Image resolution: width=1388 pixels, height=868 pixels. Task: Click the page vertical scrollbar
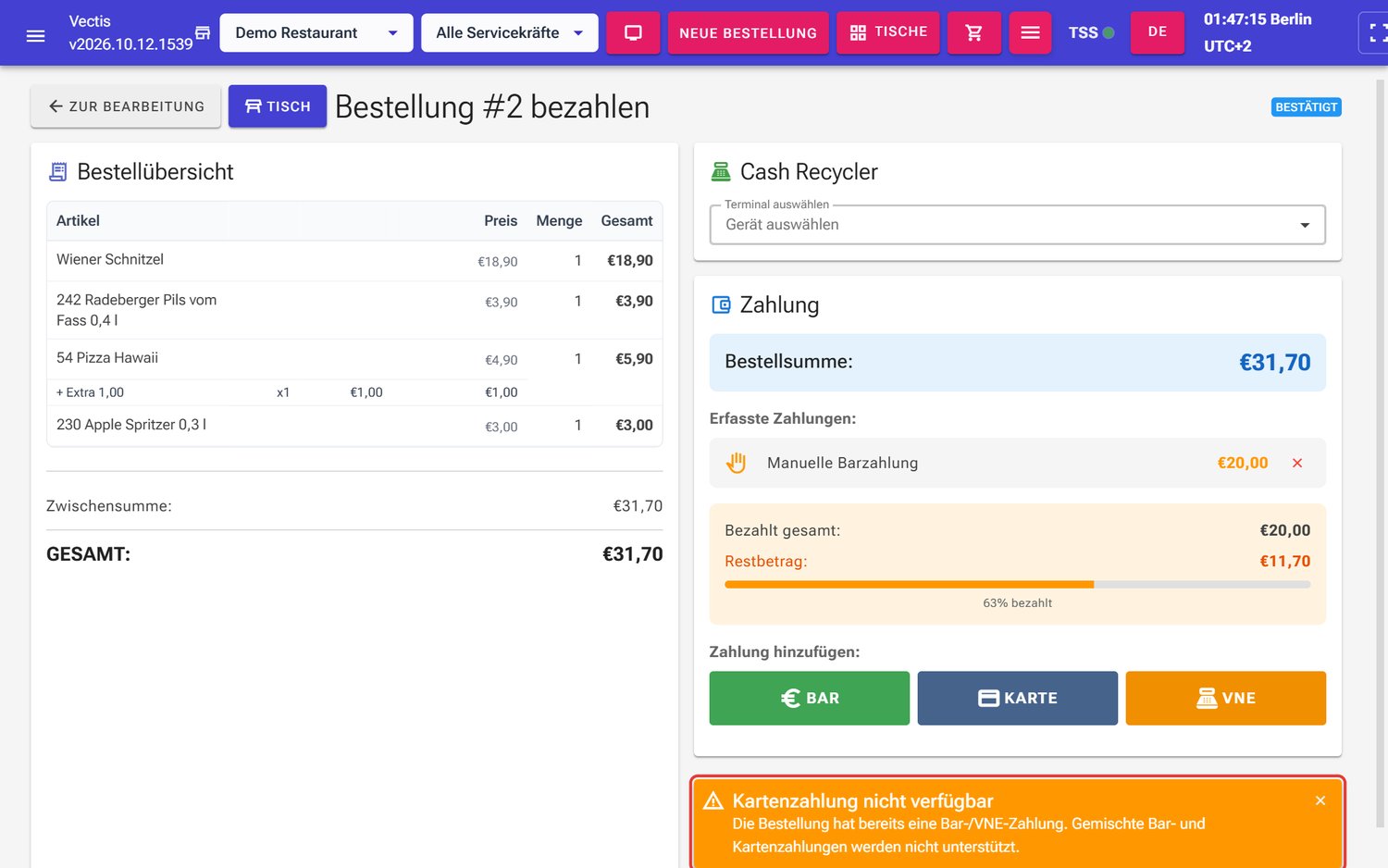point(1381,453)
